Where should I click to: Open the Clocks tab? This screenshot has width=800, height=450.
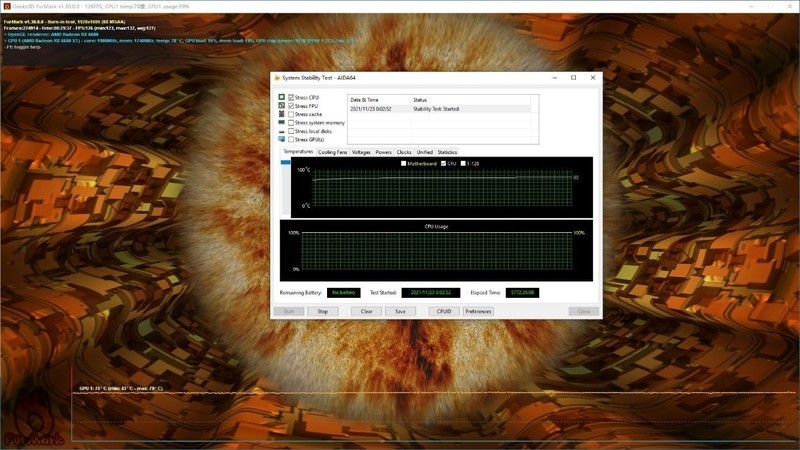[x=404, y=152]
